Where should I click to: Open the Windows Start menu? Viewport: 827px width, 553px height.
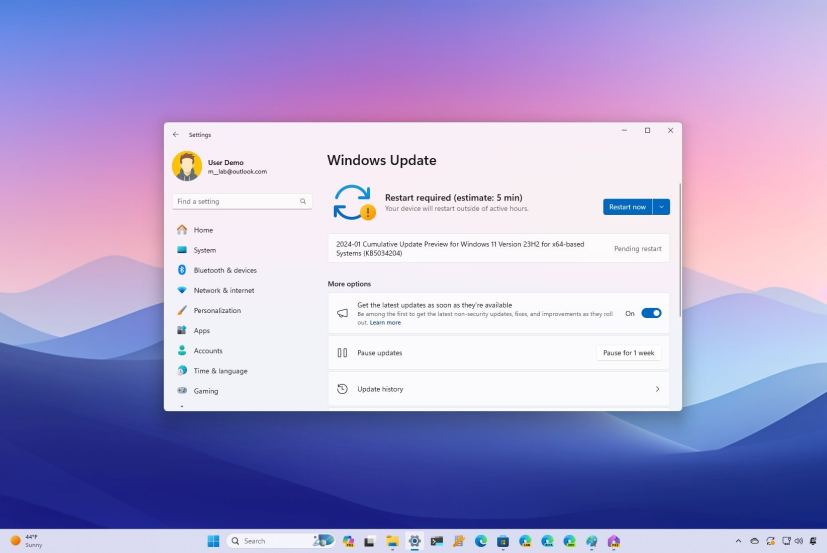coord(213,541)
